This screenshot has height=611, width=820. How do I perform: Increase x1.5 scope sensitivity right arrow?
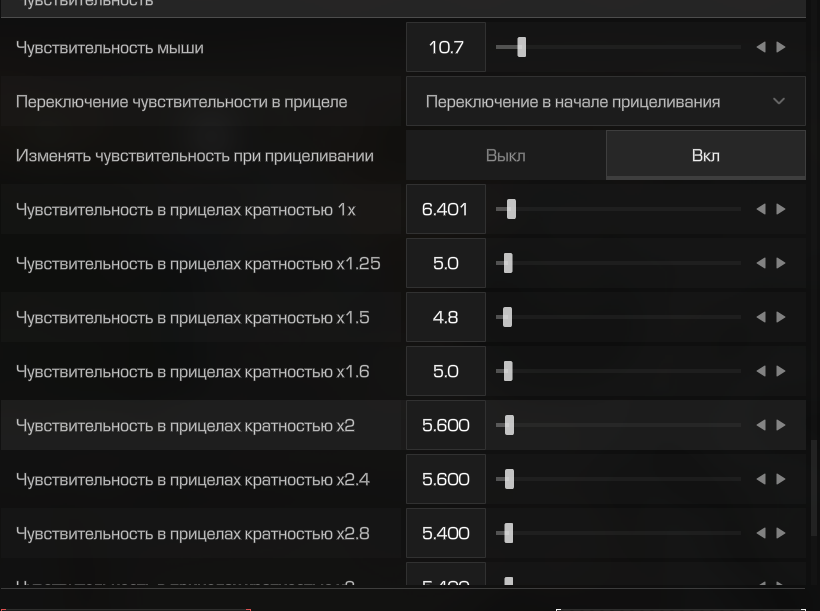click(x=781, y=317)
